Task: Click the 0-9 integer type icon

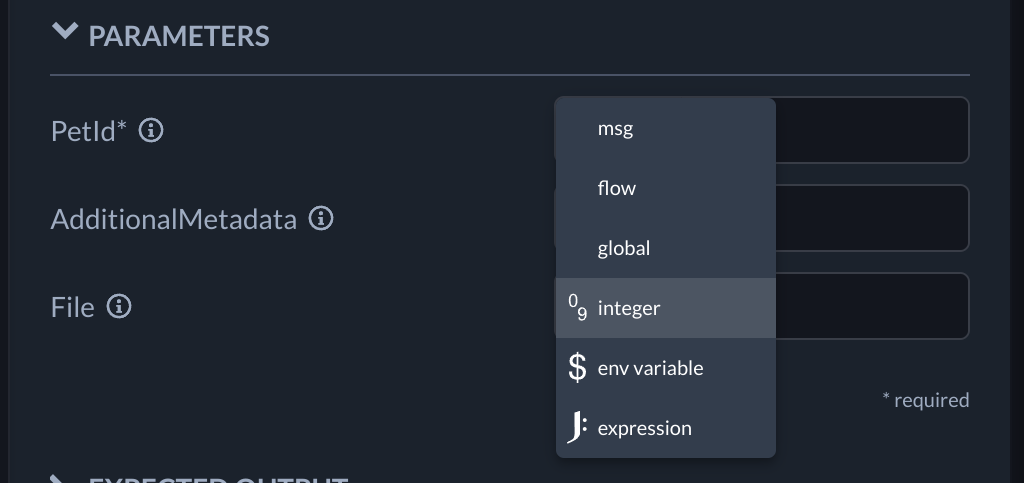Action: [x=577, y=308]
